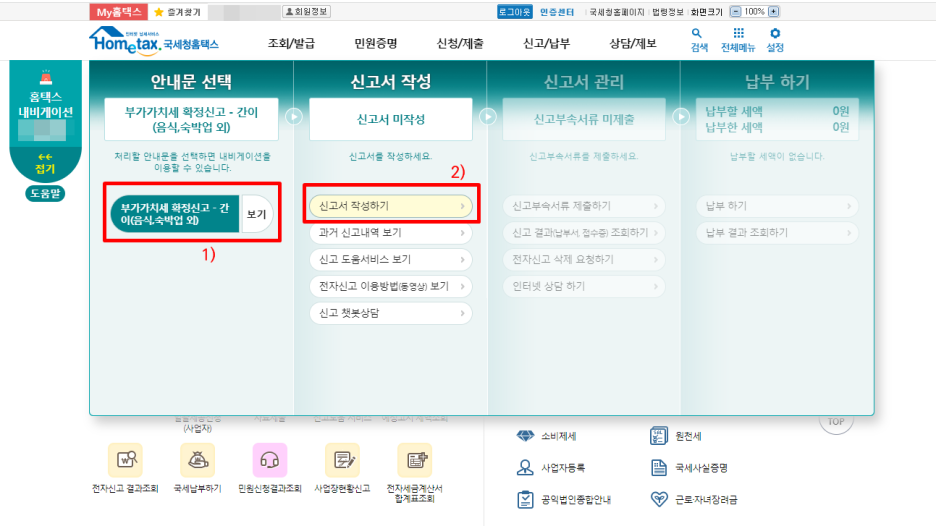Image resolution: width=936 pixels, height=526 pixels.
Task: Select 부가가치세 확정신고 간이 notice pill
Action: [x=175, y=214]
